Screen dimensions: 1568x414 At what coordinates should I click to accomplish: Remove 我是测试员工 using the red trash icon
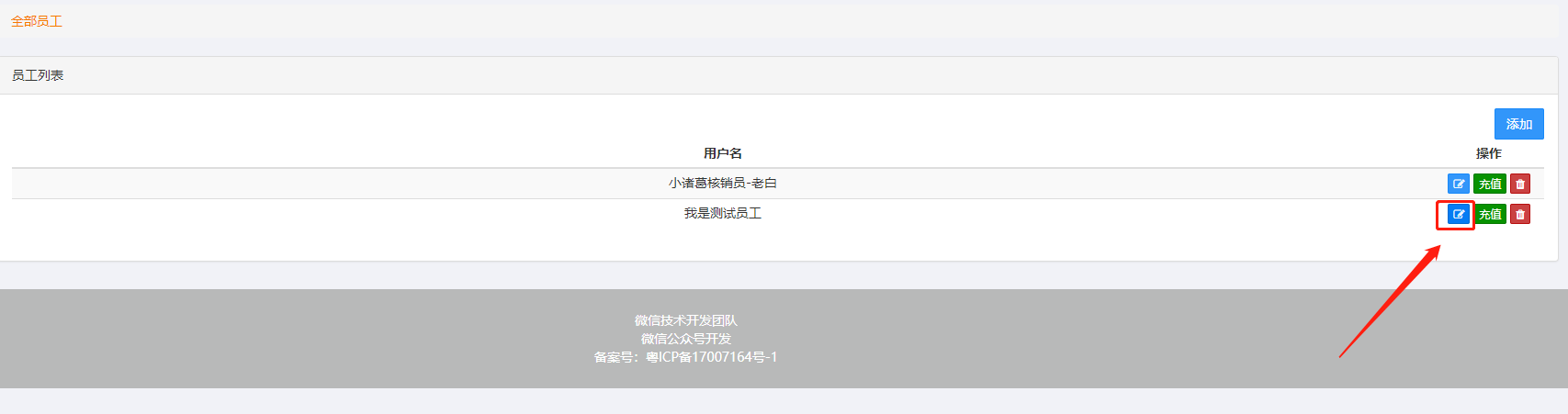[1520, 214]
